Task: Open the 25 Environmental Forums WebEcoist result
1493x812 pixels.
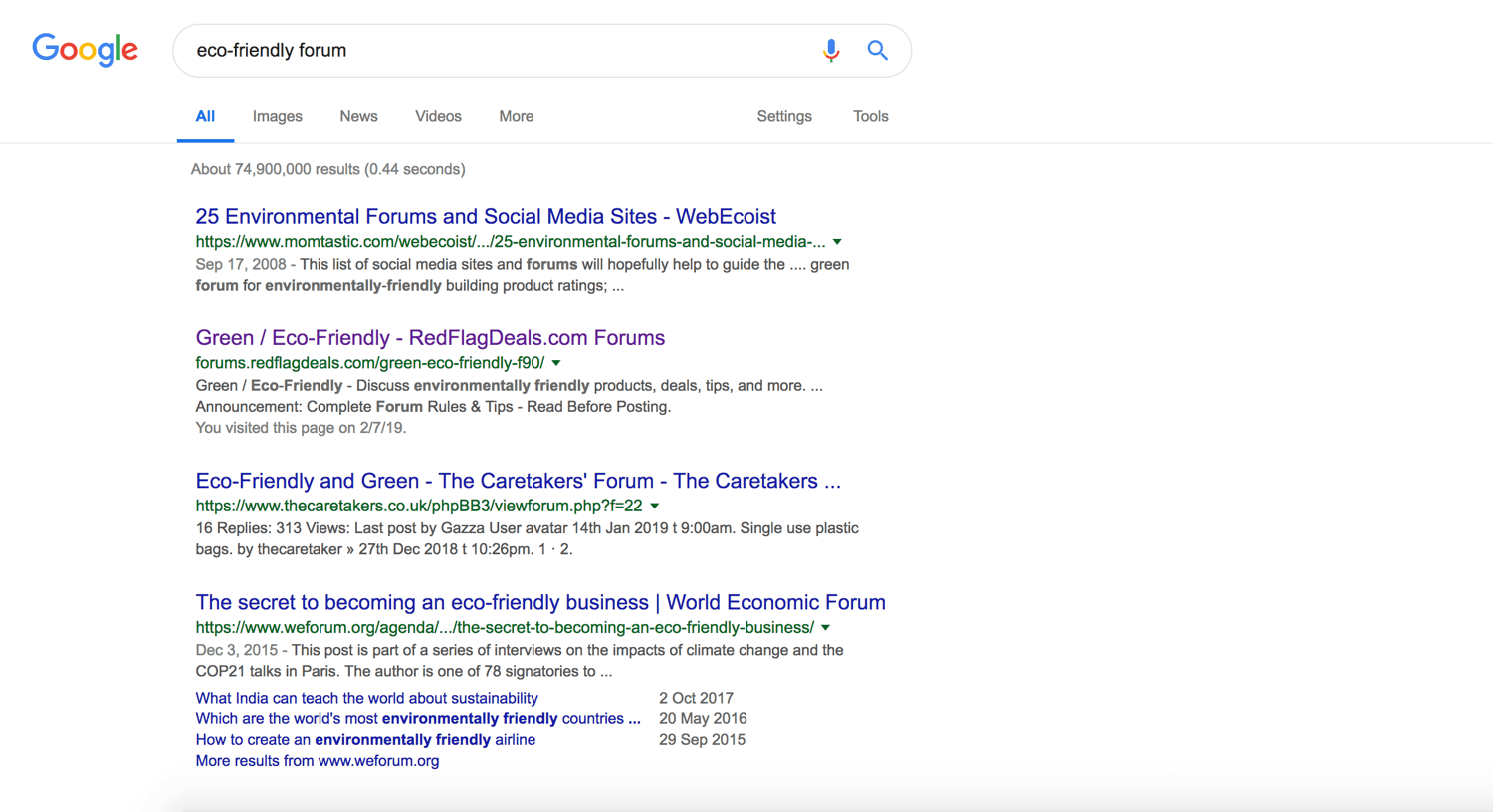Action: (485, 216)
